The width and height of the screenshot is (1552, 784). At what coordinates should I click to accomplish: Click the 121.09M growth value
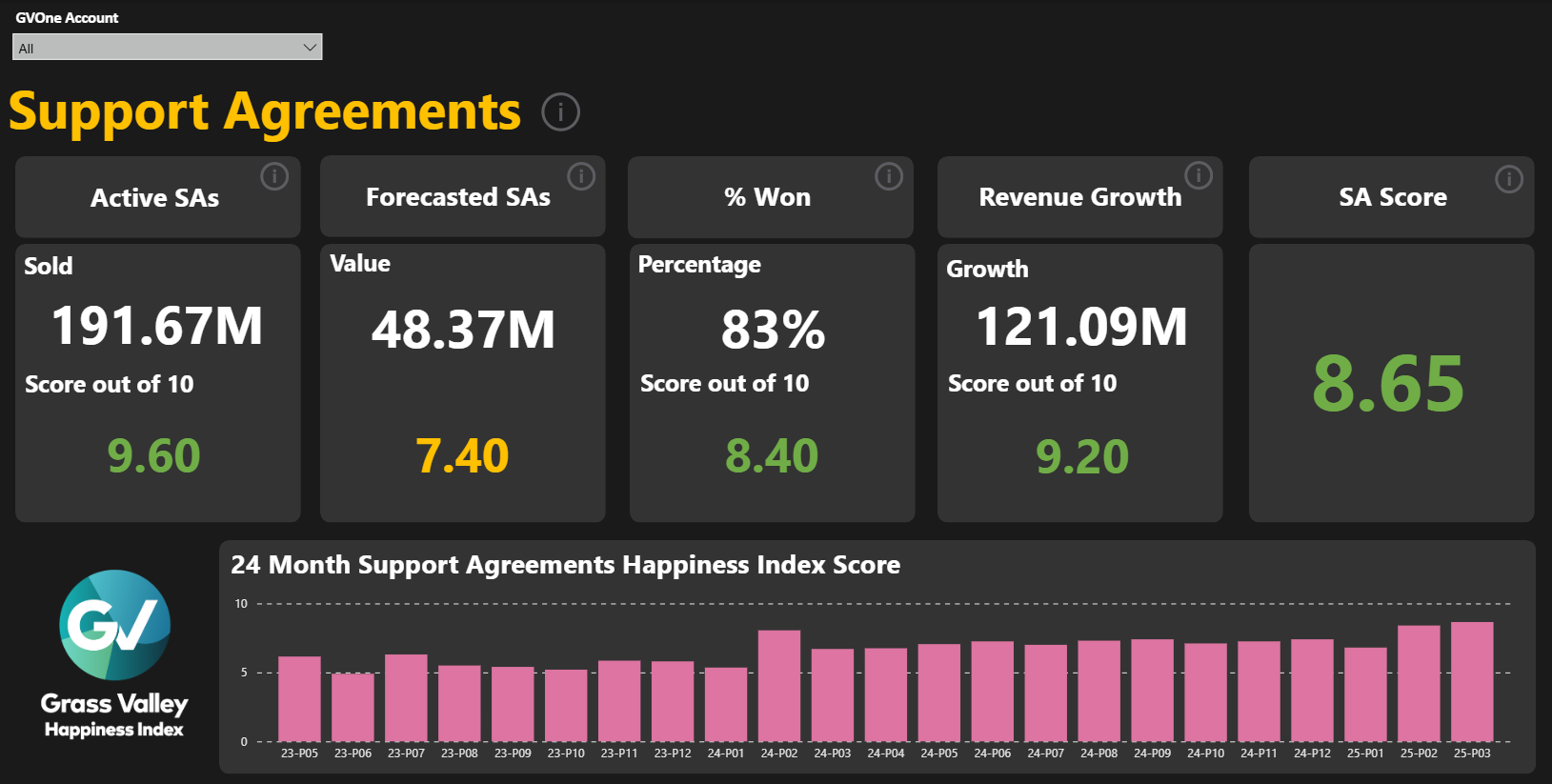coord(1082,327)
